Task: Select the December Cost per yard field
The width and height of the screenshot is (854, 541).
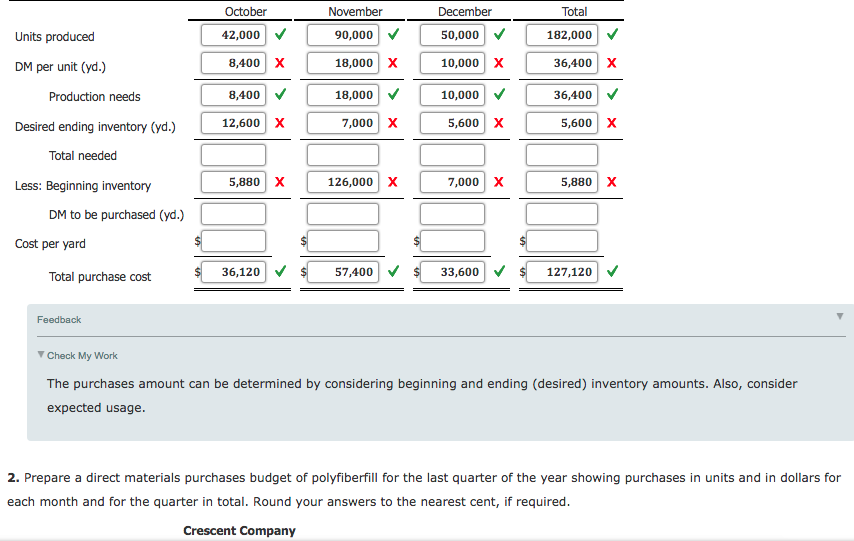Action: pyautogui.click(x=452, y=242)
